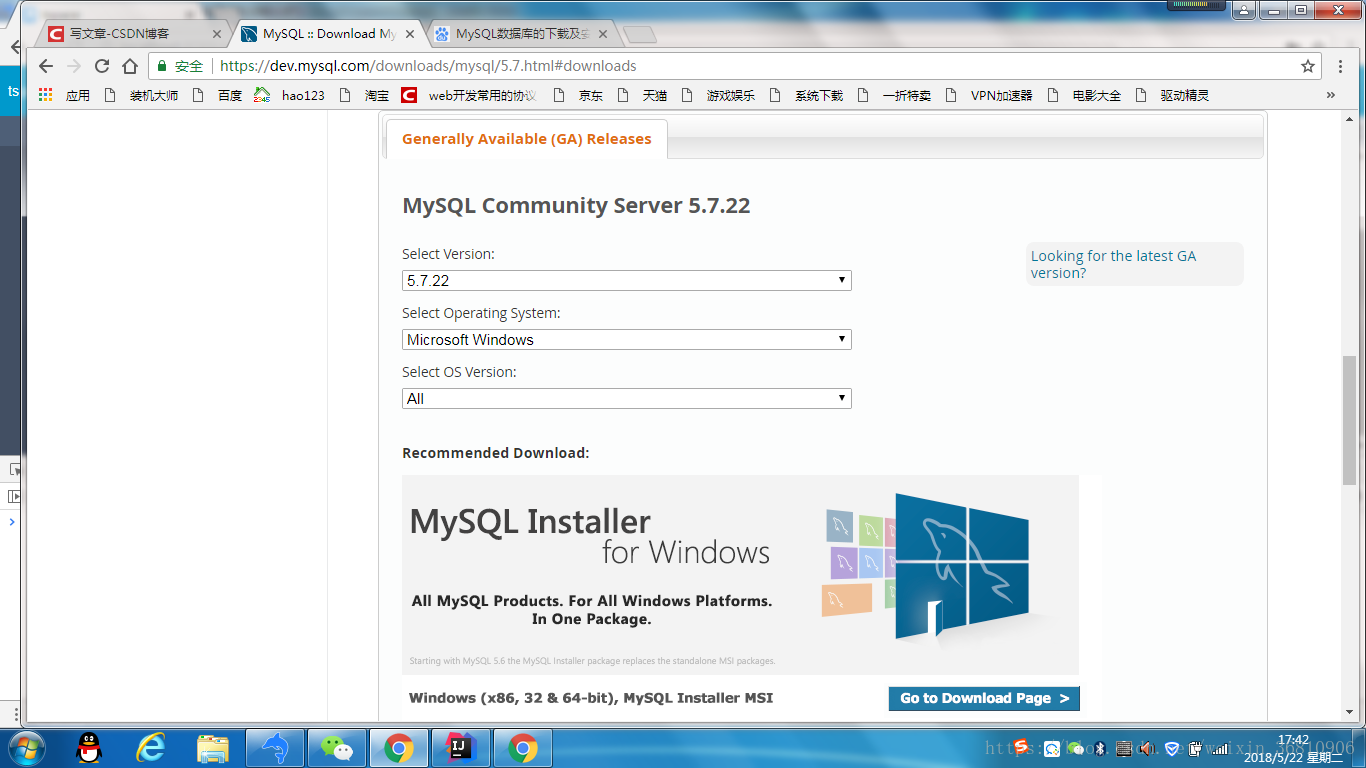The image size is (1366, 768).
Task: Show hidden bookmarks with » chevron
Action: [x=1331, y=95]
